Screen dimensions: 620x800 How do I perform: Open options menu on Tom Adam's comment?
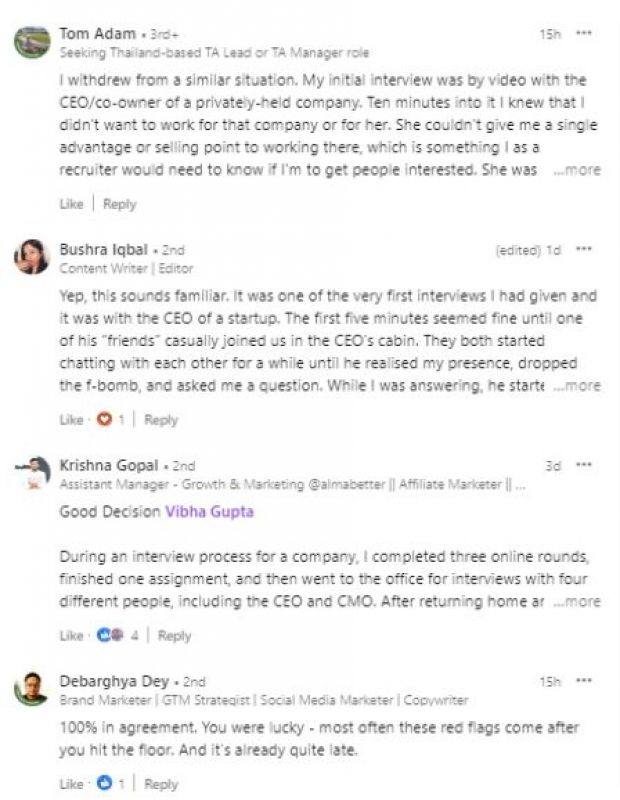click(x=584, y=34)
